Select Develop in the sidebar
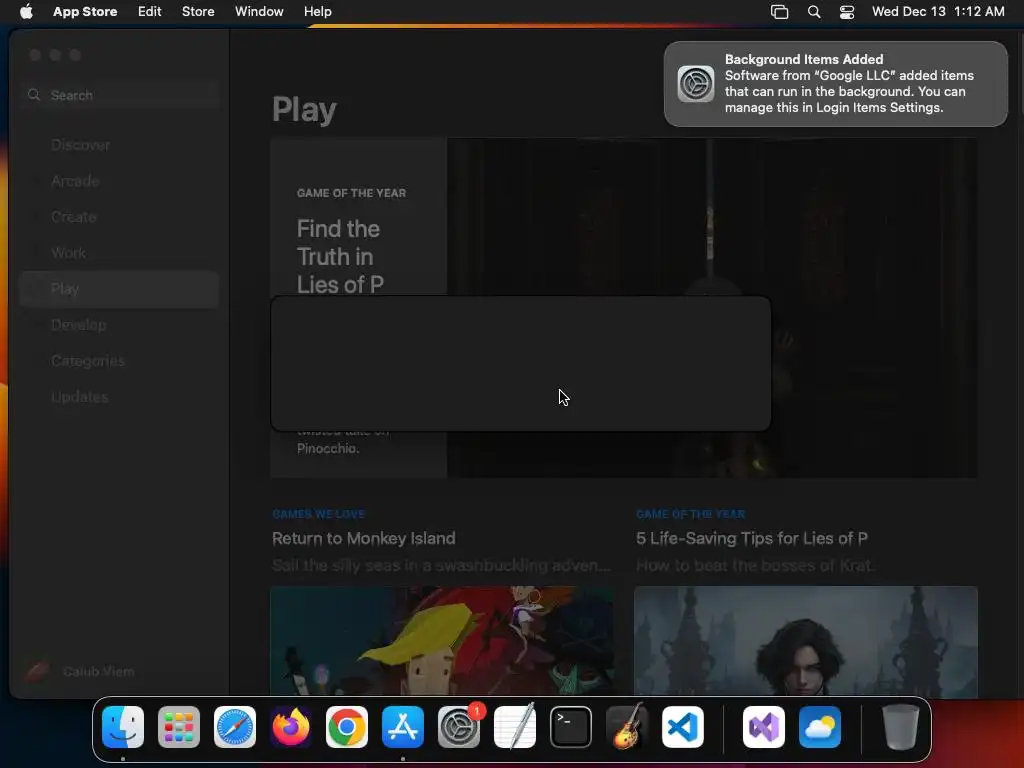Viewport: 1024px width, 768px height. click(x=119, y=325)
